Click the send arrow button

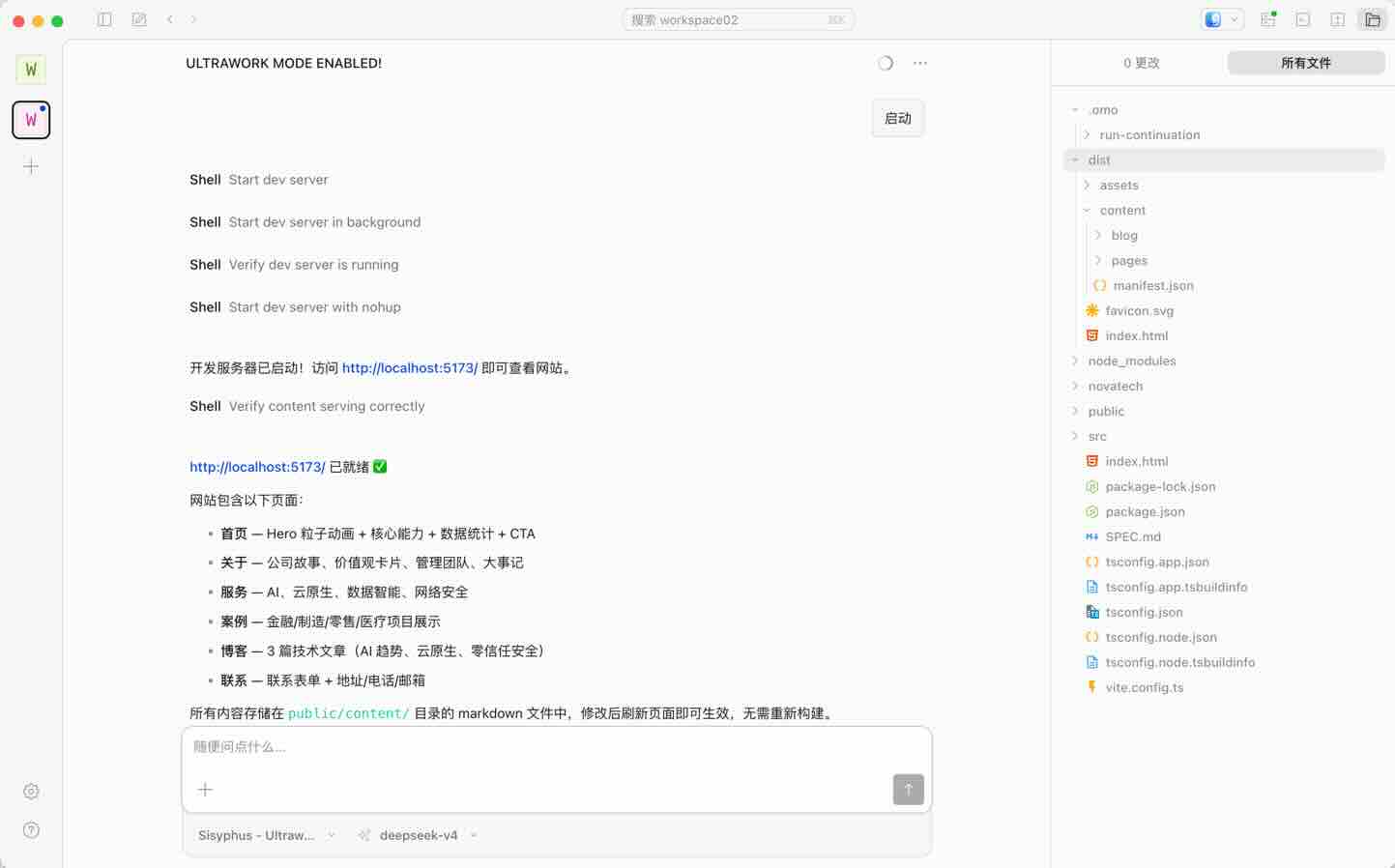pos(909,790)
